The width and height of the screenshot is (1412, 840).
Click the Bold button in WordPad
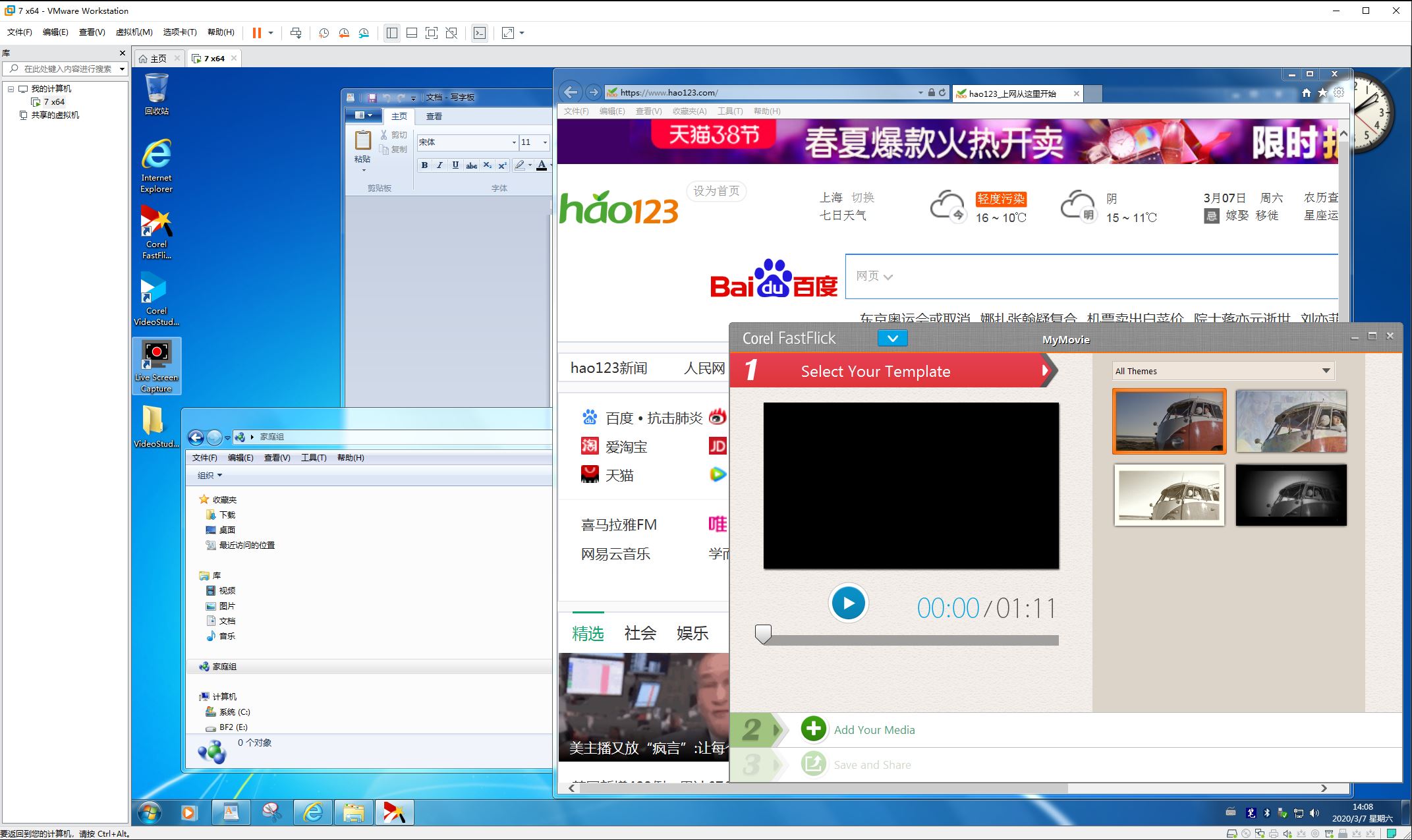coord(424,165)
